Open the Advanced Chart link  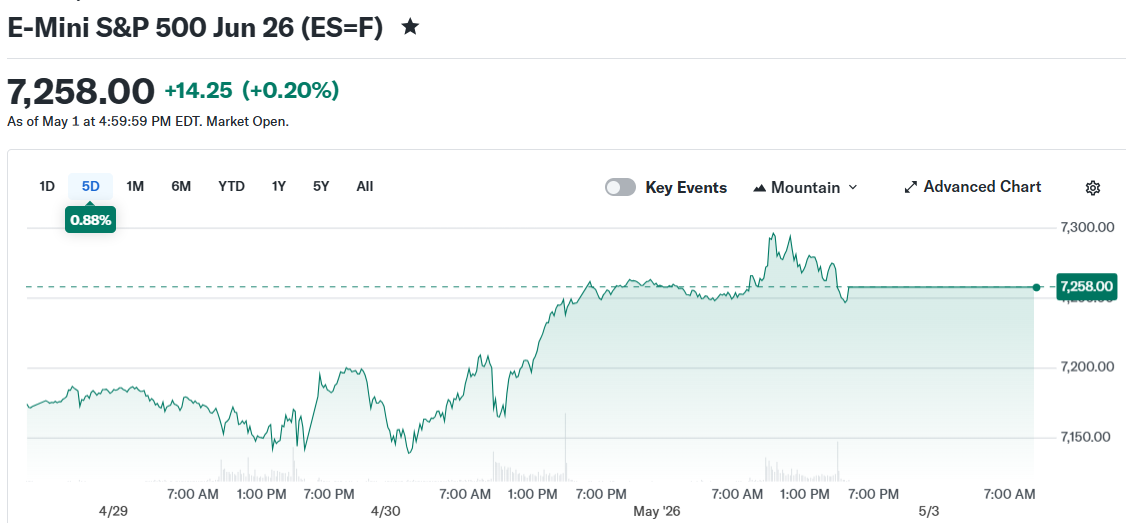(x=972, y=187)
